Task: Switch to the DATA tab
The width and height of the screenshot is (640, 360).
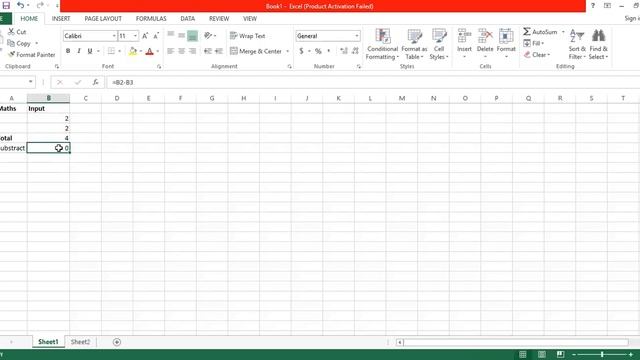Action: [187, 19]
